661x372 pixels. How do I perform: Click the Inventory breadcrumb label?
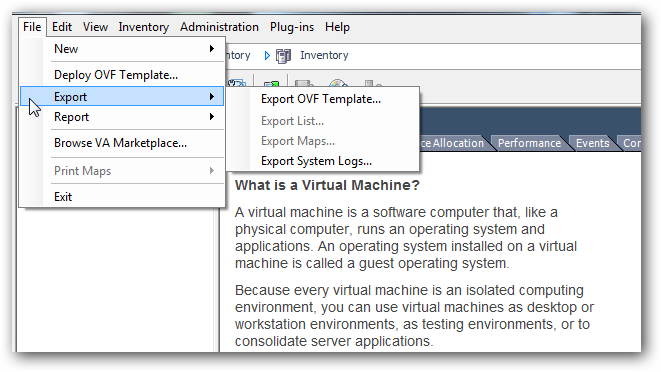[324, 55]
